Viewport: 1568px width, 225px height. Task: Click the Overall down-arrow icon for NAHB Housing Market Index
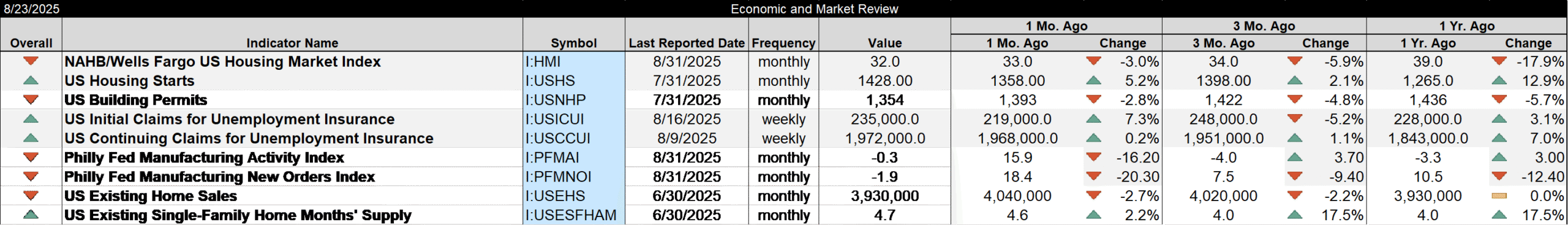coord(31,61)
